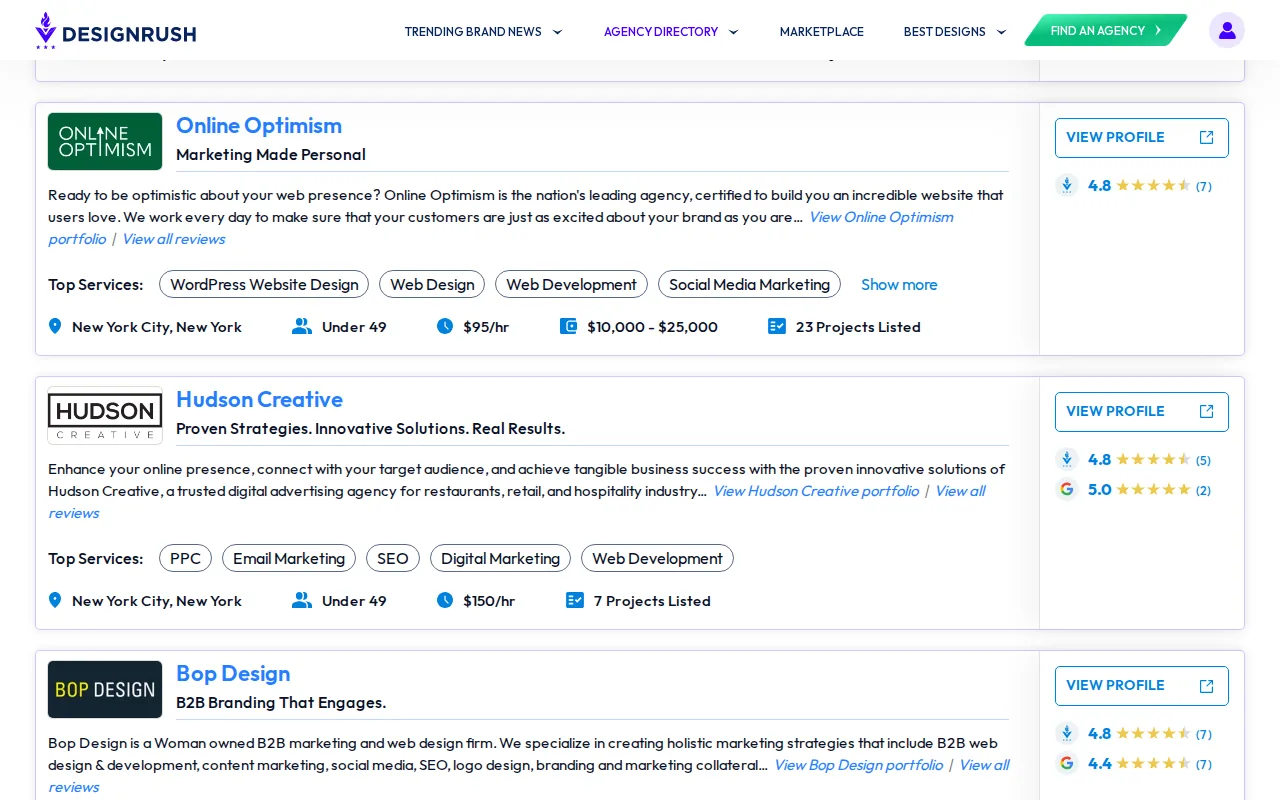Select SEO service tag
1280x800 pixels.
393,558
